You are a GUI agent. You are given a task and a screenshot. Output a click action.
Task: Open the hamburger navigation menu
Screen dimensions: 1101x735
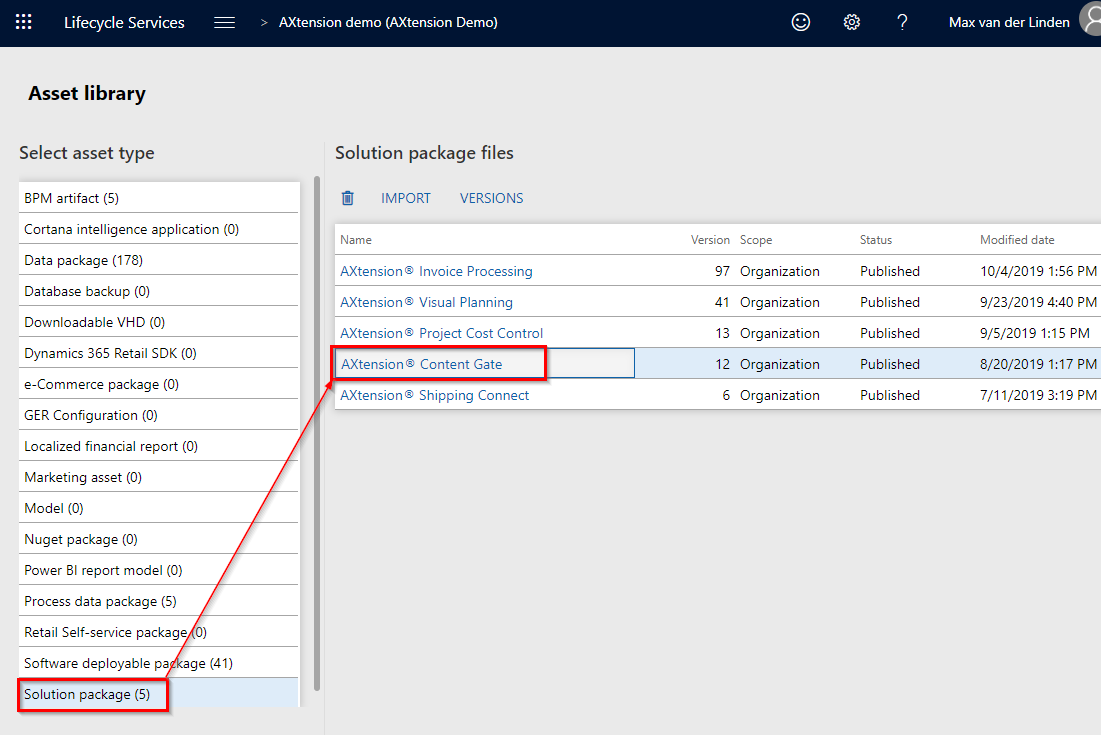(x=225, y=22)
